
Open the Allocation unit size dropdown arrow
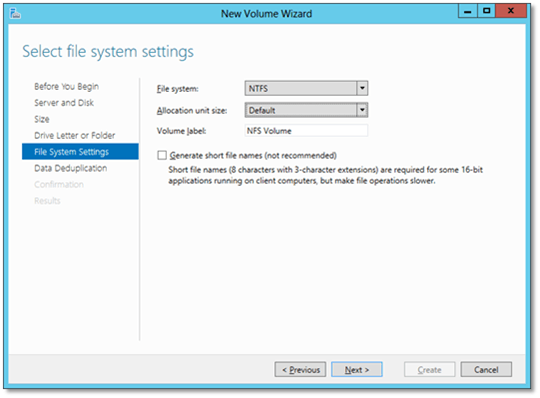[362, 110]
